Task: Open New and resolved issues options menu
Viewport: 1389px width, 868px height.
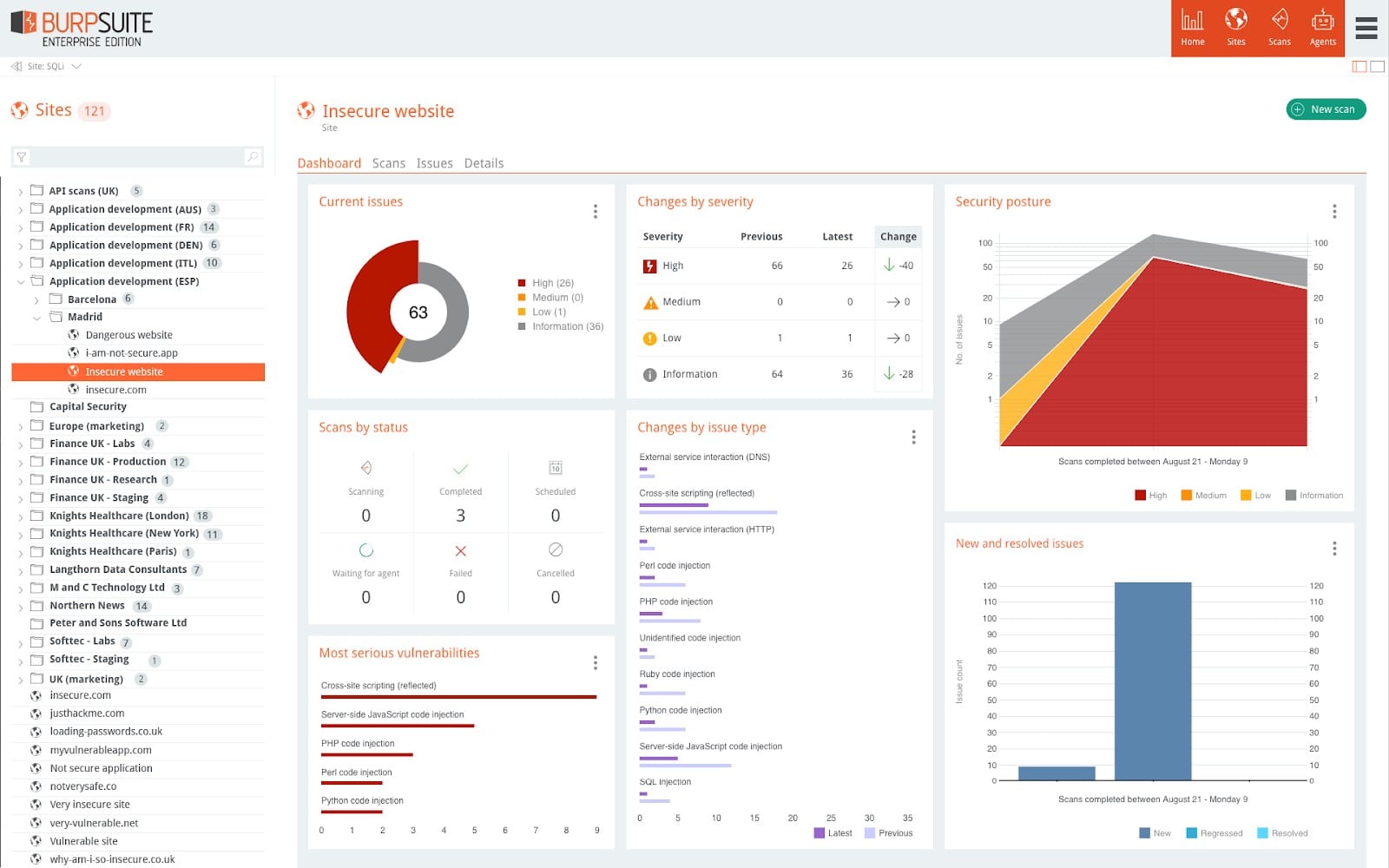Action: pyautogui.click(x=1334, y=548)
